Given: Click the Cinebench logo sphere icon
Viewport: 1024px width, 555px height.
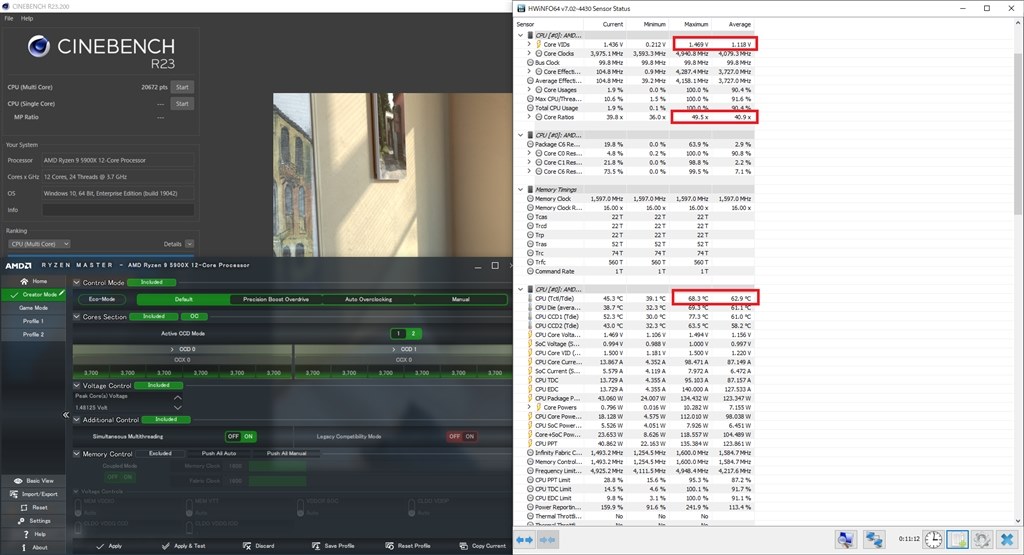Looking at the screenshot, I should pyautogui.click(x=39, y=46).
